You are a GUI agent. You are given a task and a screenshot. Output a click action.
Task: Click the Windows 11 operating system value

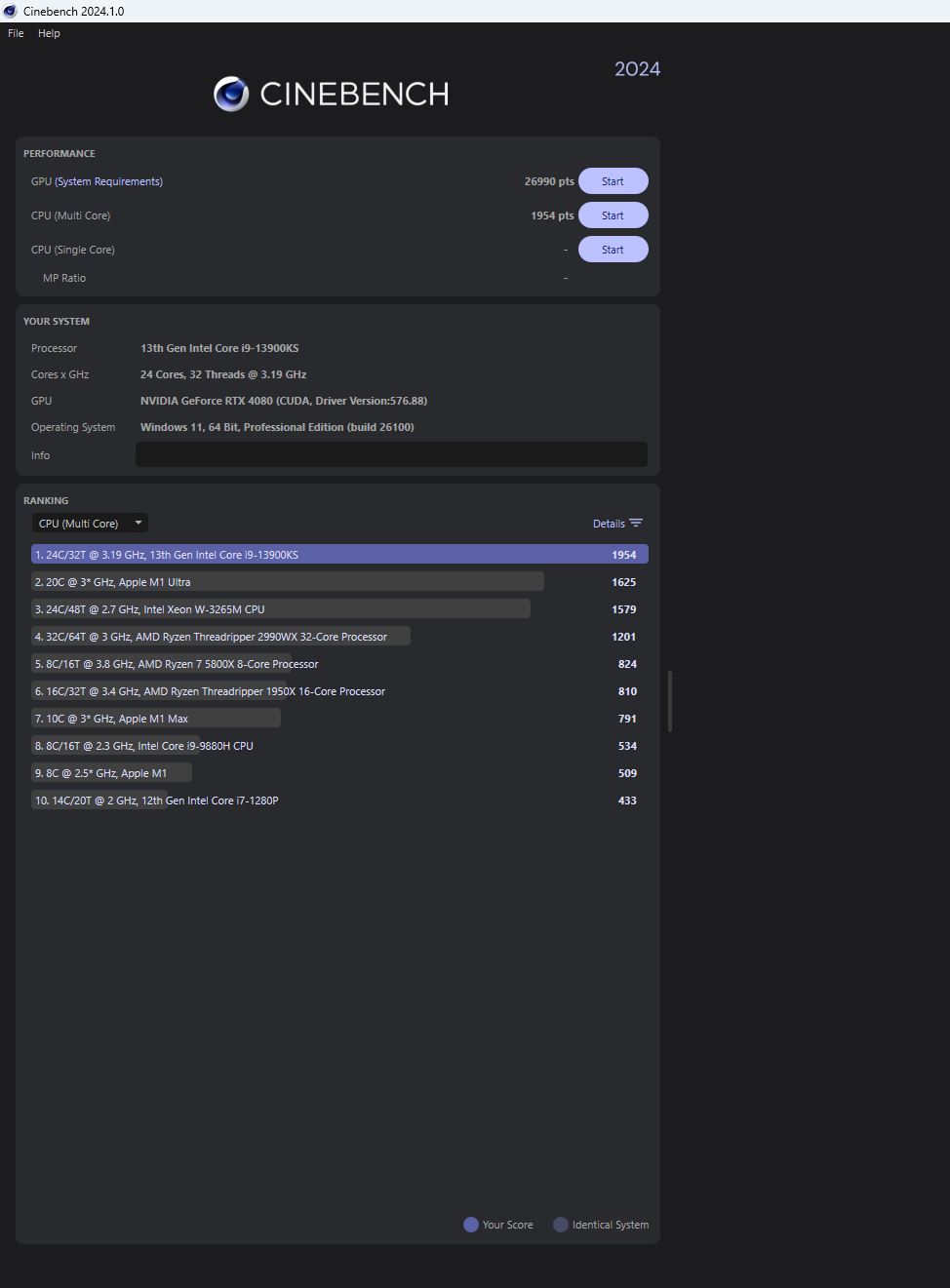[277, 427]
